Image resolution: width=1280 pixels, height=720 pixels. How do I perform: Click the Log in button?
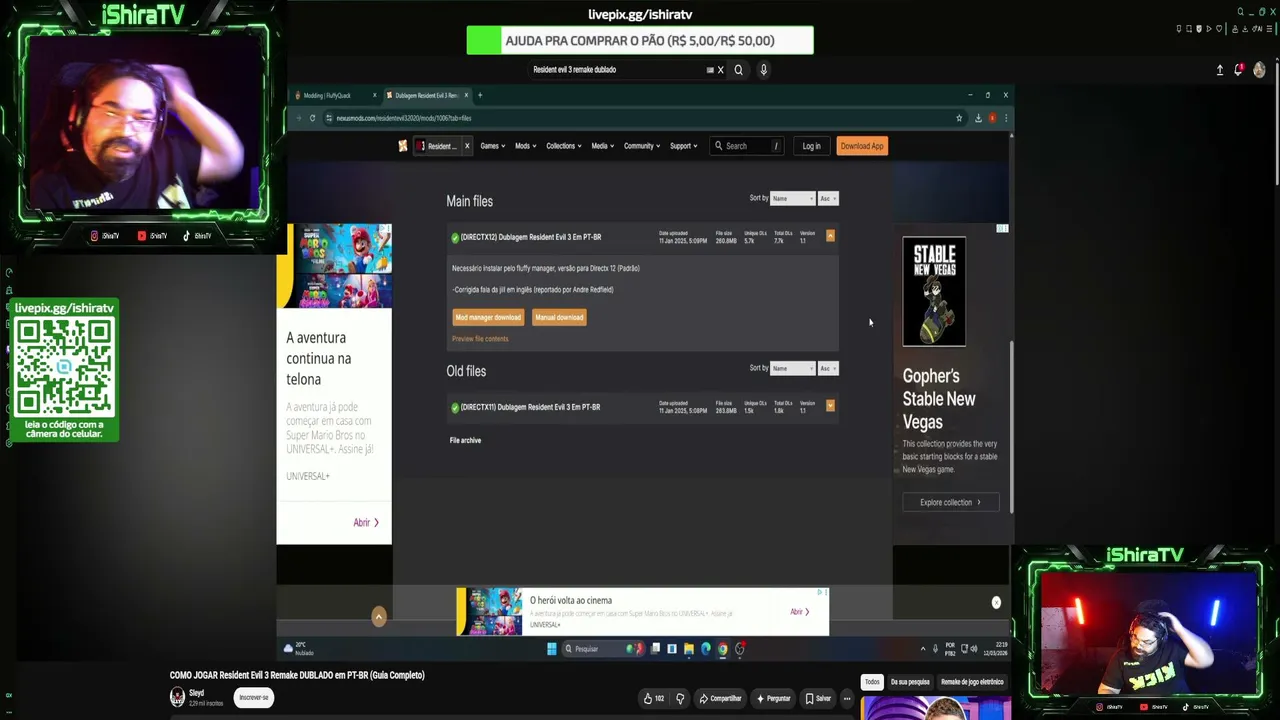(x=811, y=146)
